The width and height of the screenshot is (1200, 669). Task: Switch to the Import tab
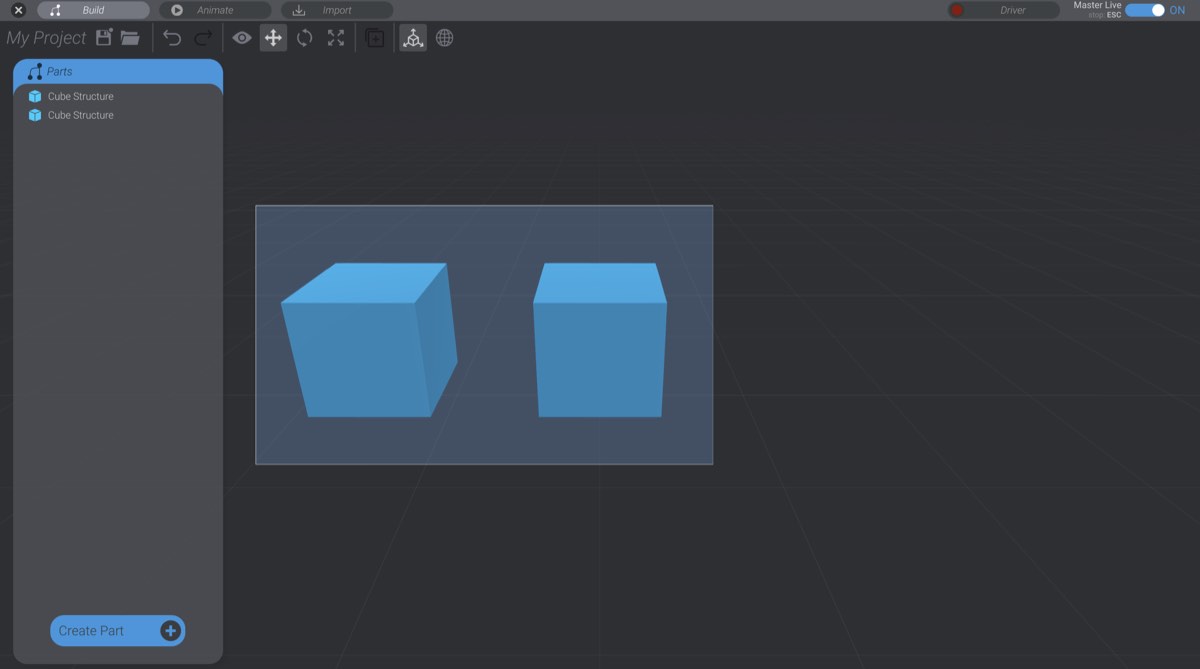click(x=336, y=10)
